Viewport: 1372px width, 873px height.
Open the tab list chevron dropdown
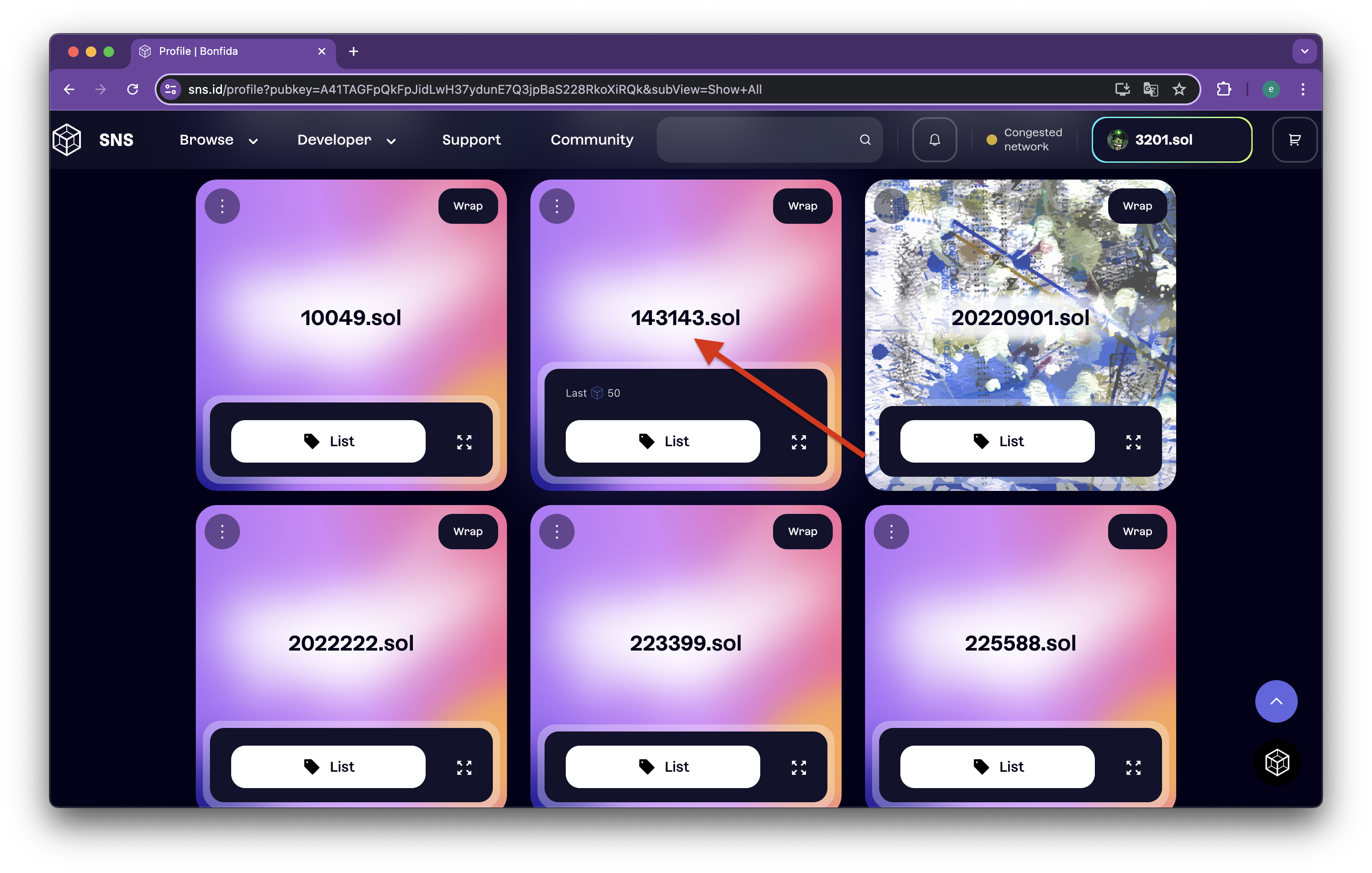point(1304,51)
